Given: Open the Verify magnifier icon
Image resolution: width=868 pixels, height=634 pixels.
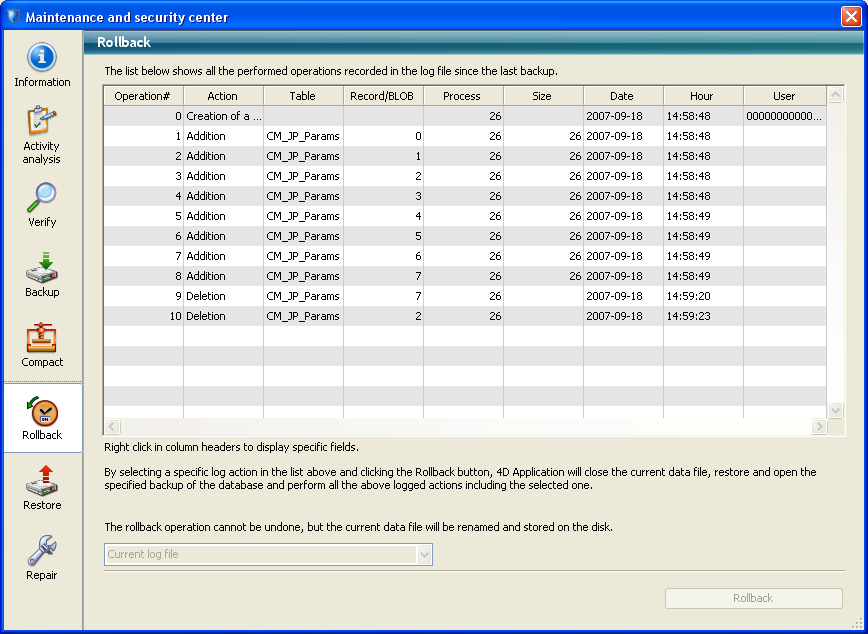Looking at the screenshot, I should [x=42, y=205].
